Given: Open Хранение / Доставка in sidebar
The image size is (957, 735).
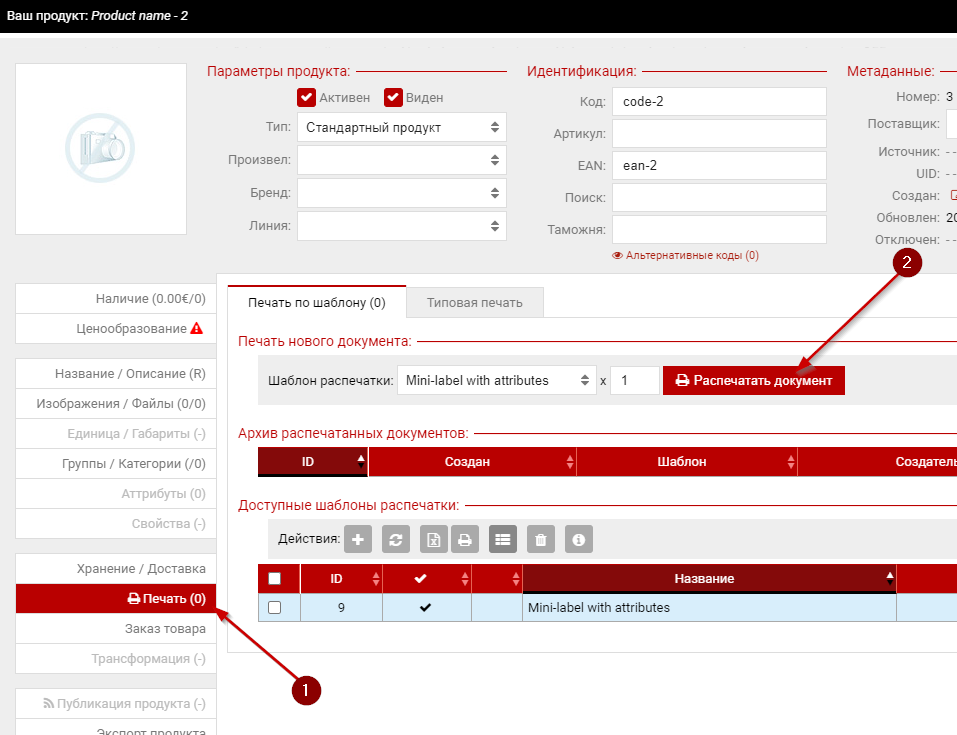Looking at the screenshot, I should pos(141,569).
